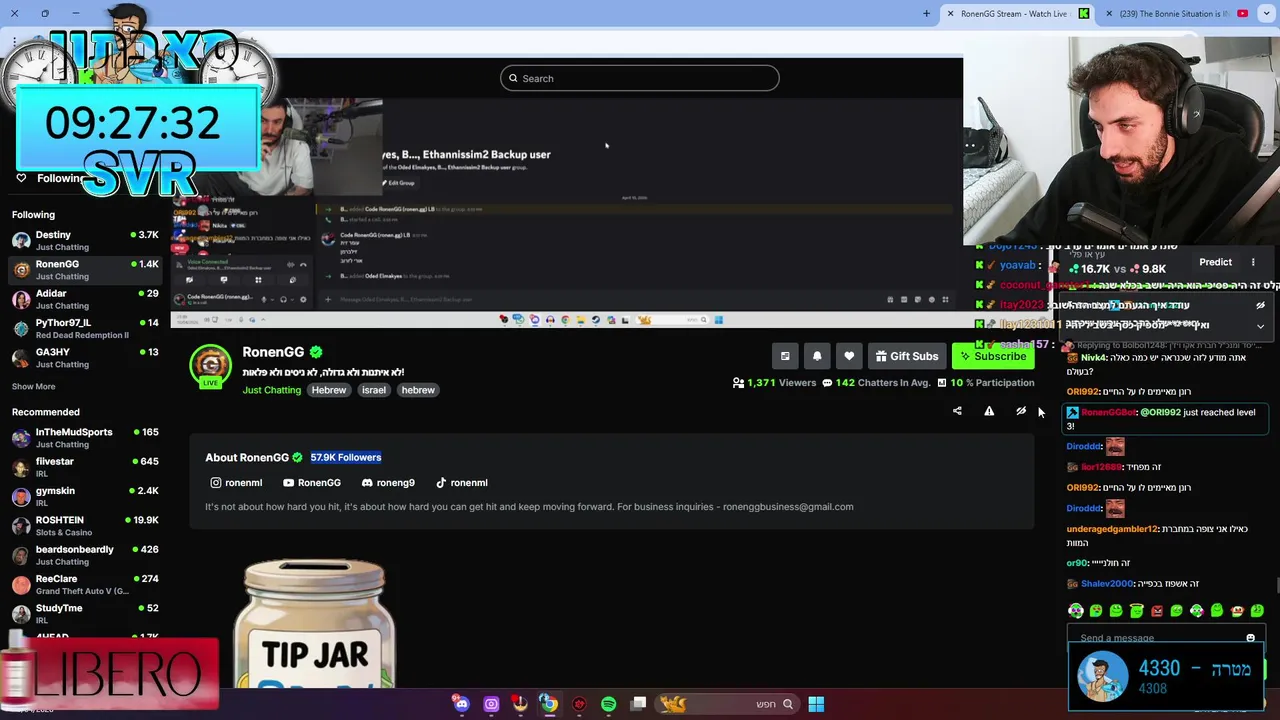Image resolution: width=1280 pixels, height=720 pixels.
Task: Click the Windows taskbar search box
Action: [728, 704]
